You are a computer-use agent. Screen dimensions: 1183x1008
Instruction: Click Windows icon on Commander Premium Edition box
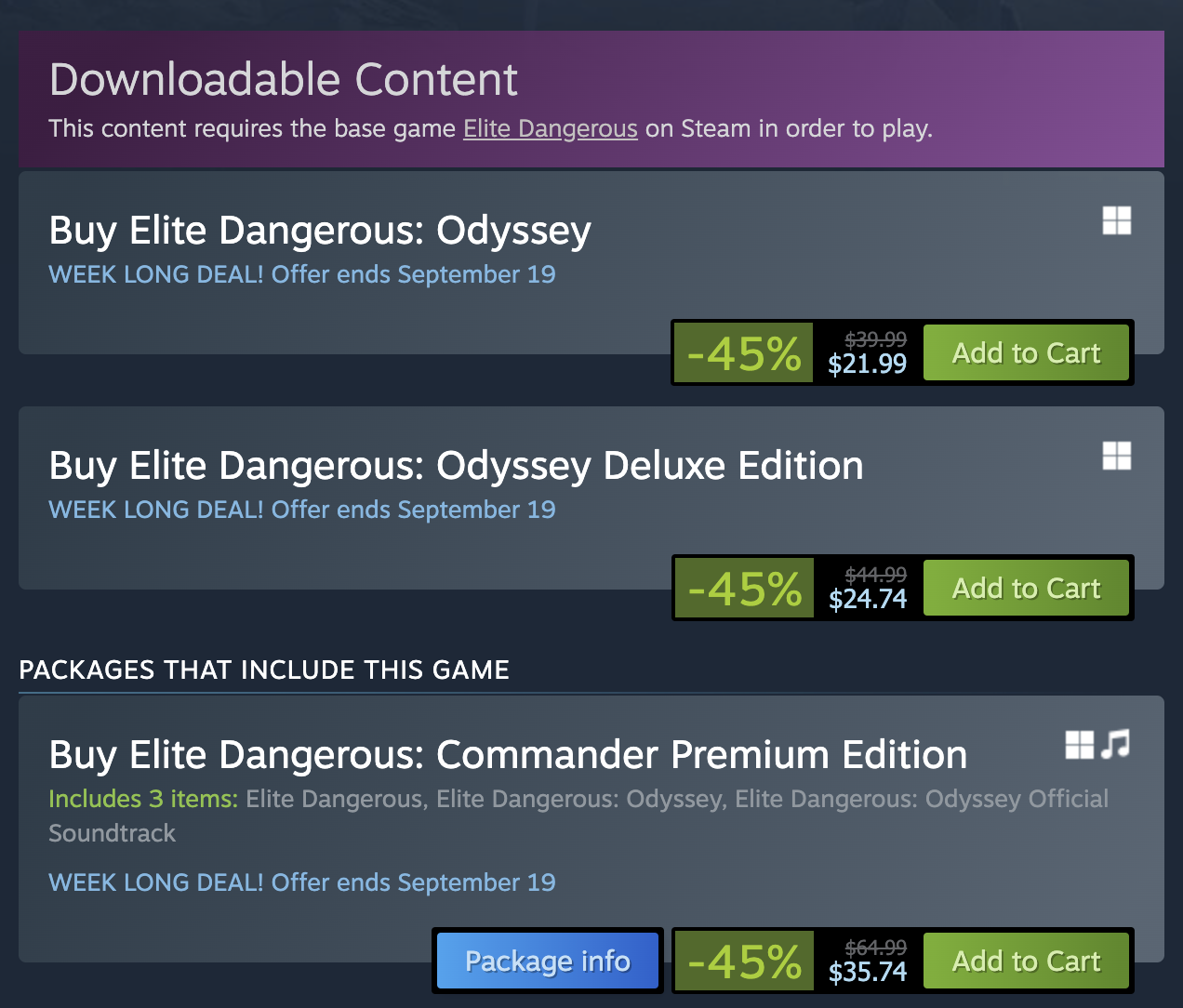(x=1080, y=745)
